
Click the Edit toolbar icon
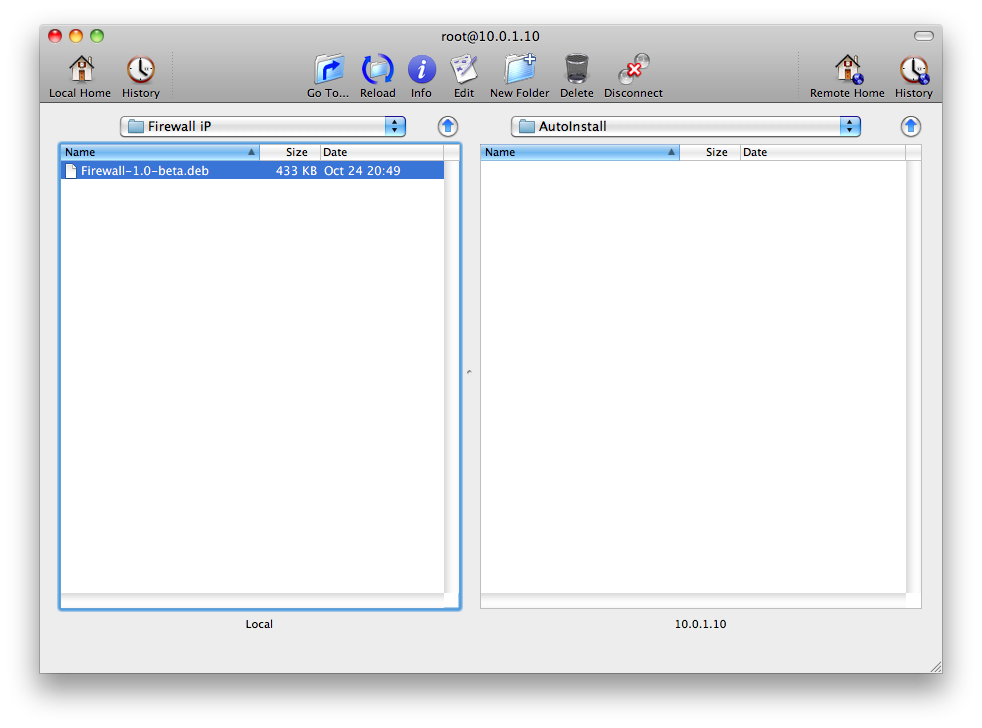(x=463, y=70)
